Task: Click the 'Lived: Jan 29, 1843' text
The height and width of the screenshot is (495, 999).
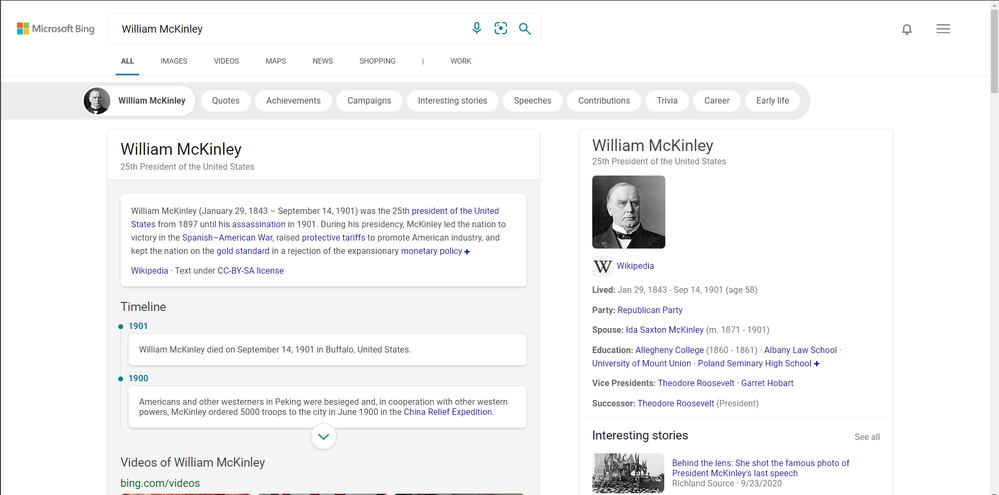Action: coord(675,291)
